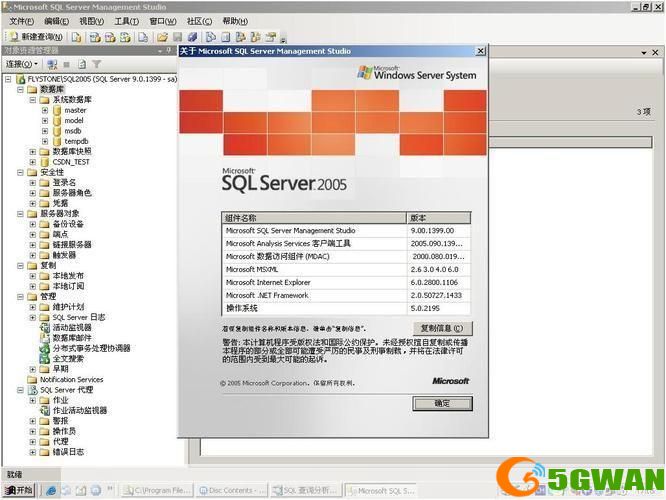This screenshot has width=666, height=500.
Task: Click the Windows 开始 Start button
Action: click(19, 490)
